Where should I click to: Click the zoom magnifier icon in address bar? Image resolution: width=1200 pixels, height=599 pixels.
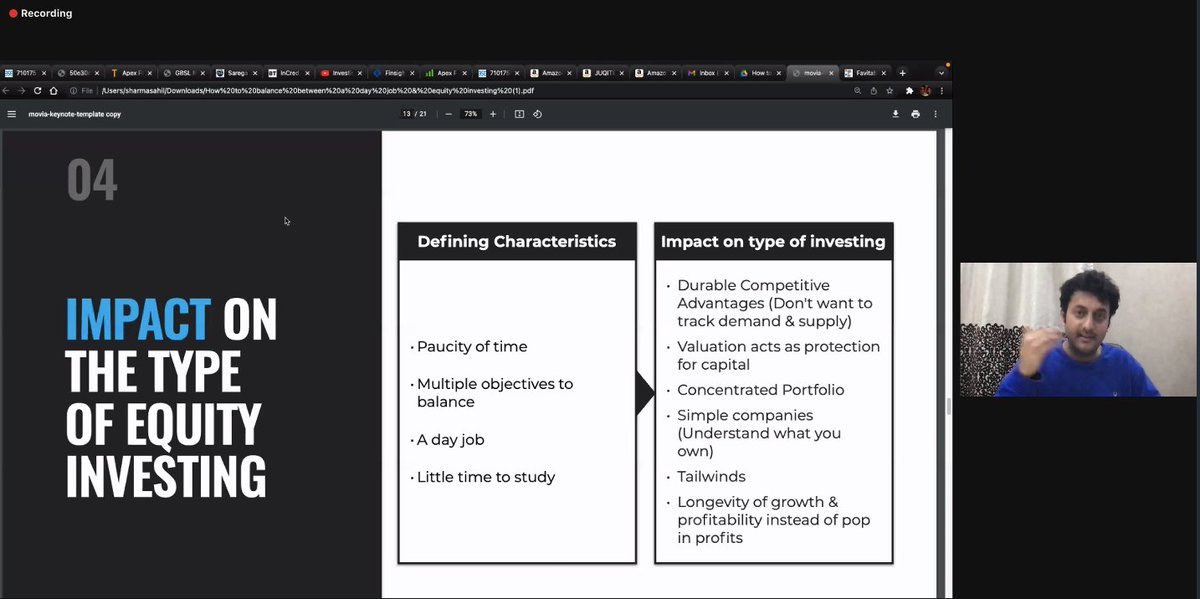(x=857, y=90)
